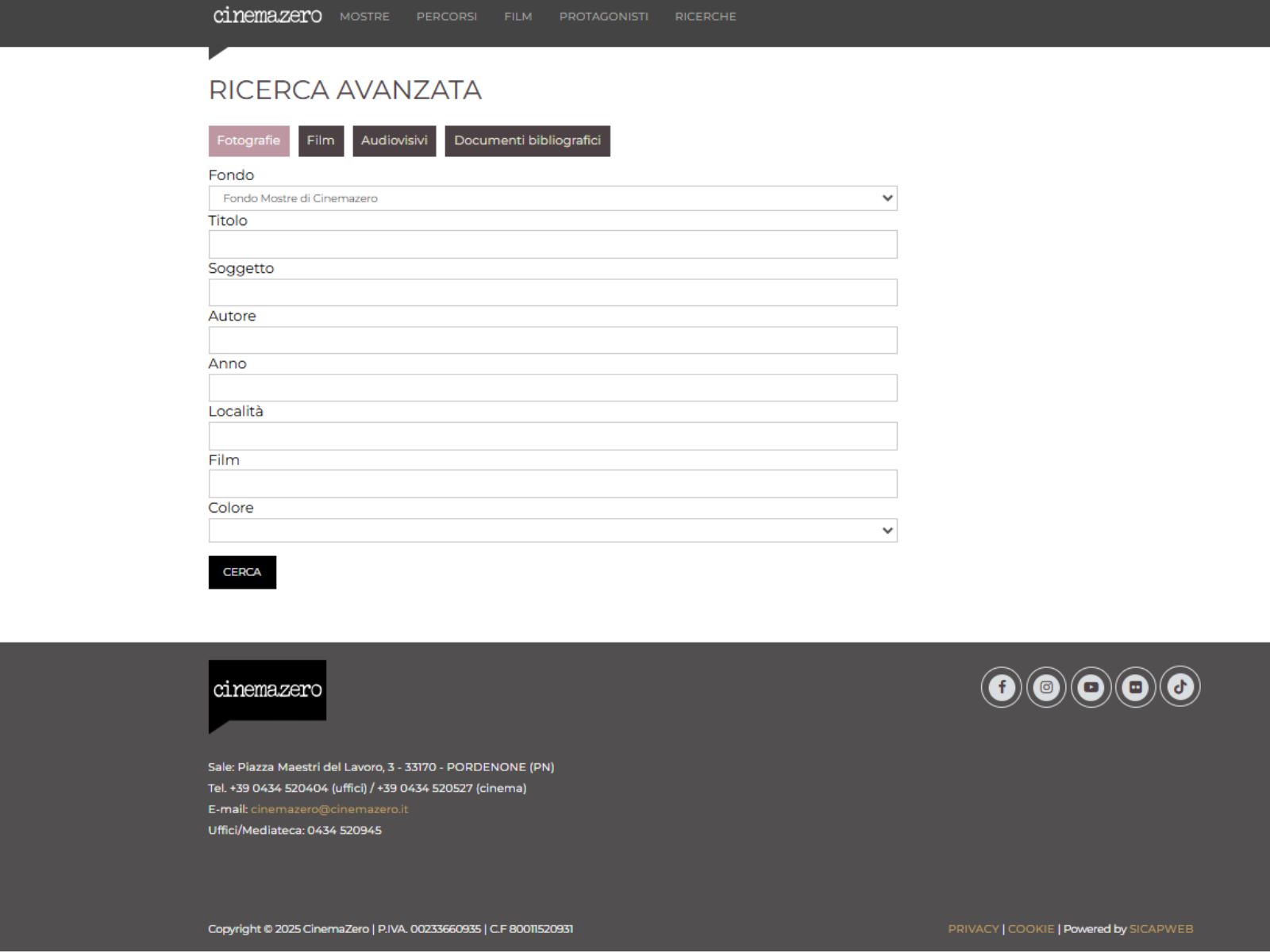Click the cinemazero footer logo
This screenshot has height=952, width=1270.
pos(267,690)
